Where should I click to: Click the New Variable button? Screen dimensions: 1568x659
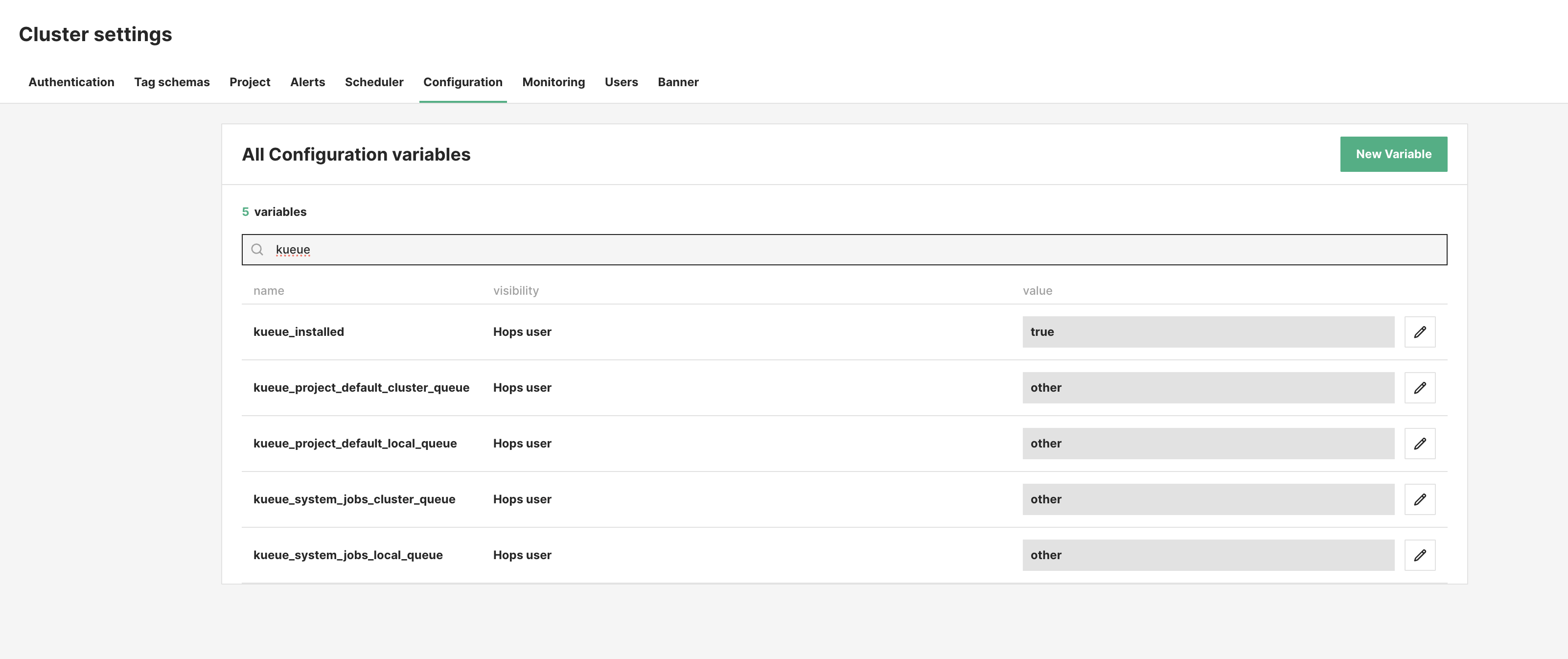click(x=1394, y=153)
